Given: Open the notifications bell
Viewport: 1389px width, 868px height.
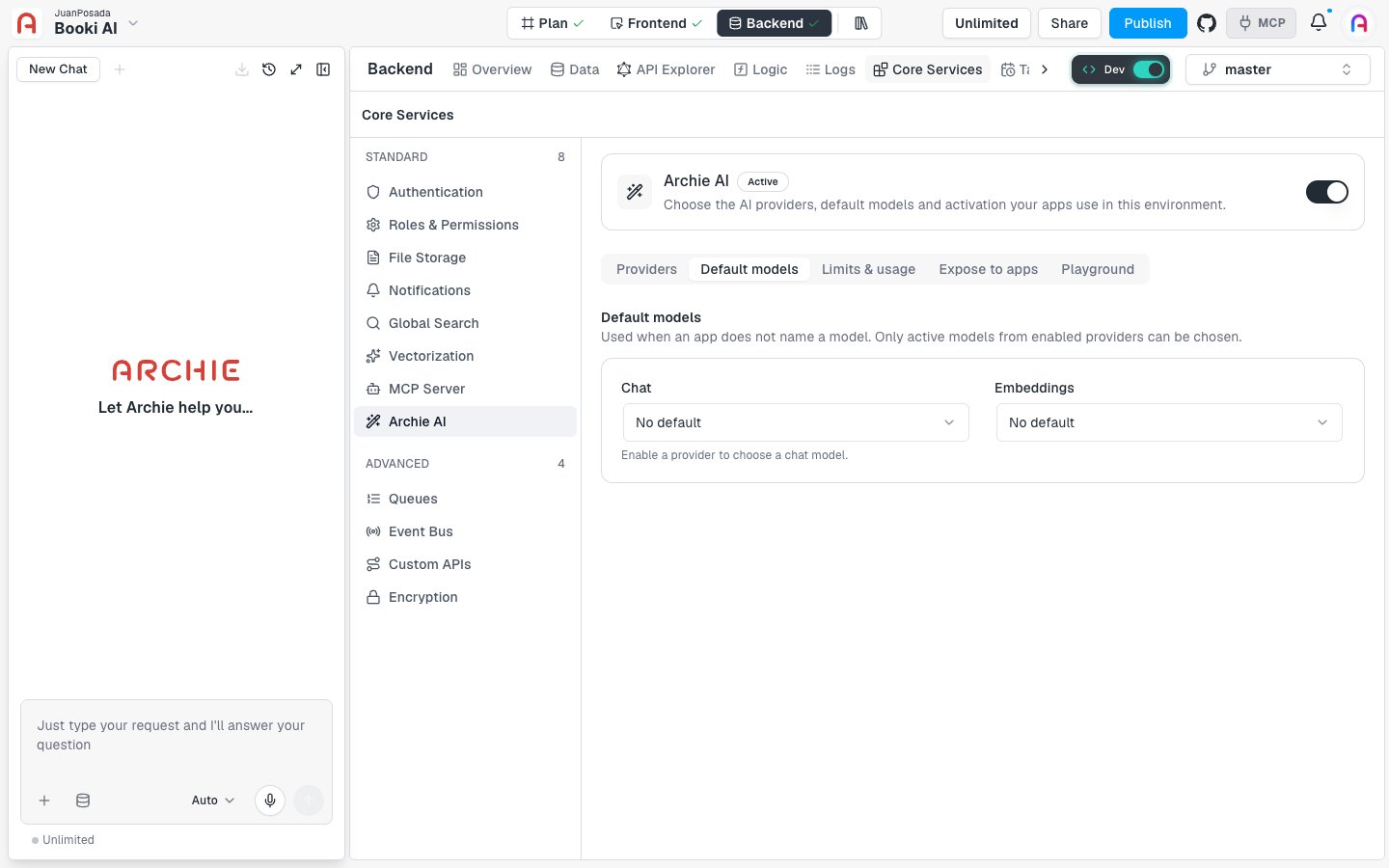Looking at the screenshot, I should point(1319,22).
